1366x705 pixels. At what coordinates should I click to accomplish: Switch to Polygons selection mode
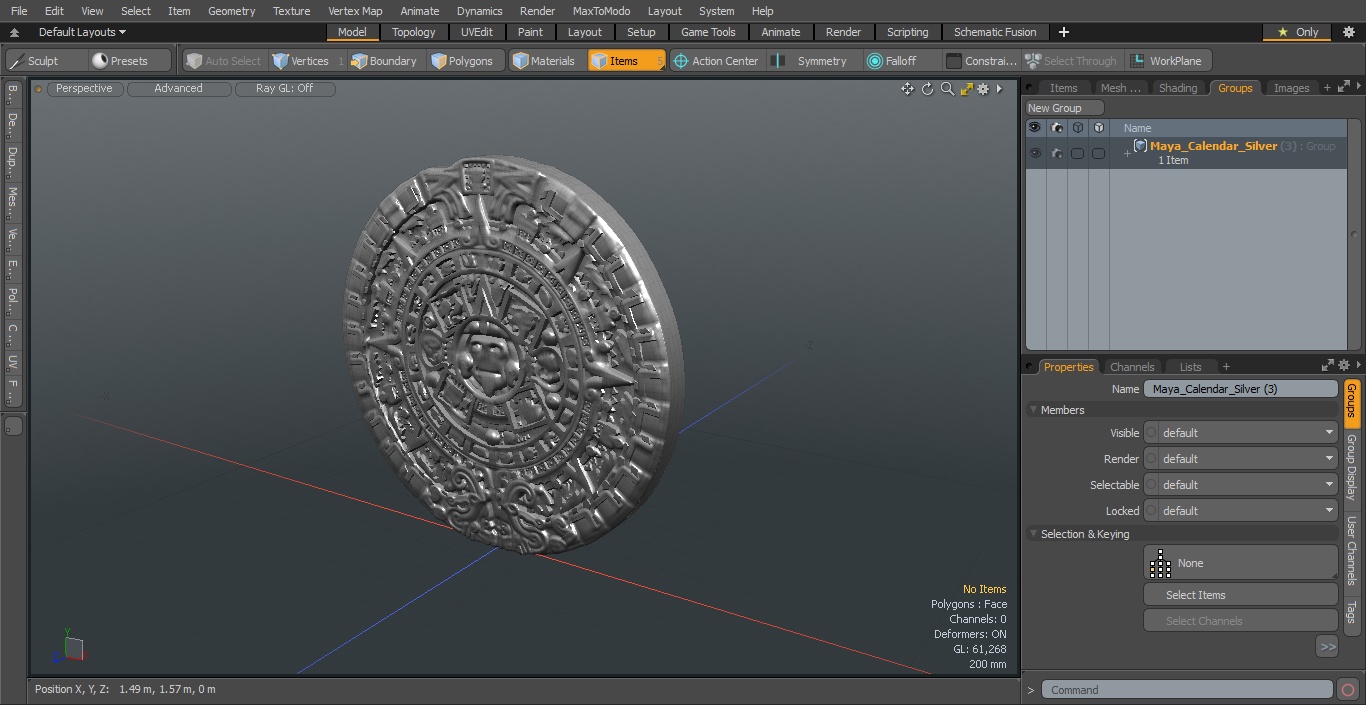[463, 61]
